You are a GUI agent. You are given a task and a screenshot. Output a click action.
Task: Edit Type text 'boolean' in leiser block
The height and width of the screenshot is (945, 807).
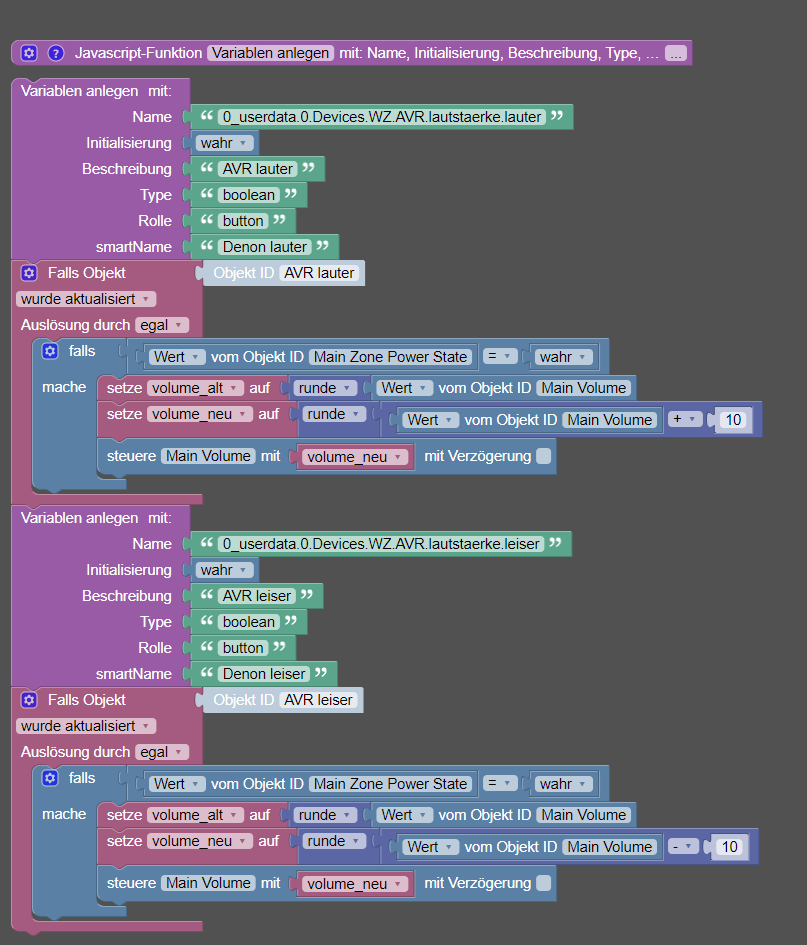click(249, 621)
